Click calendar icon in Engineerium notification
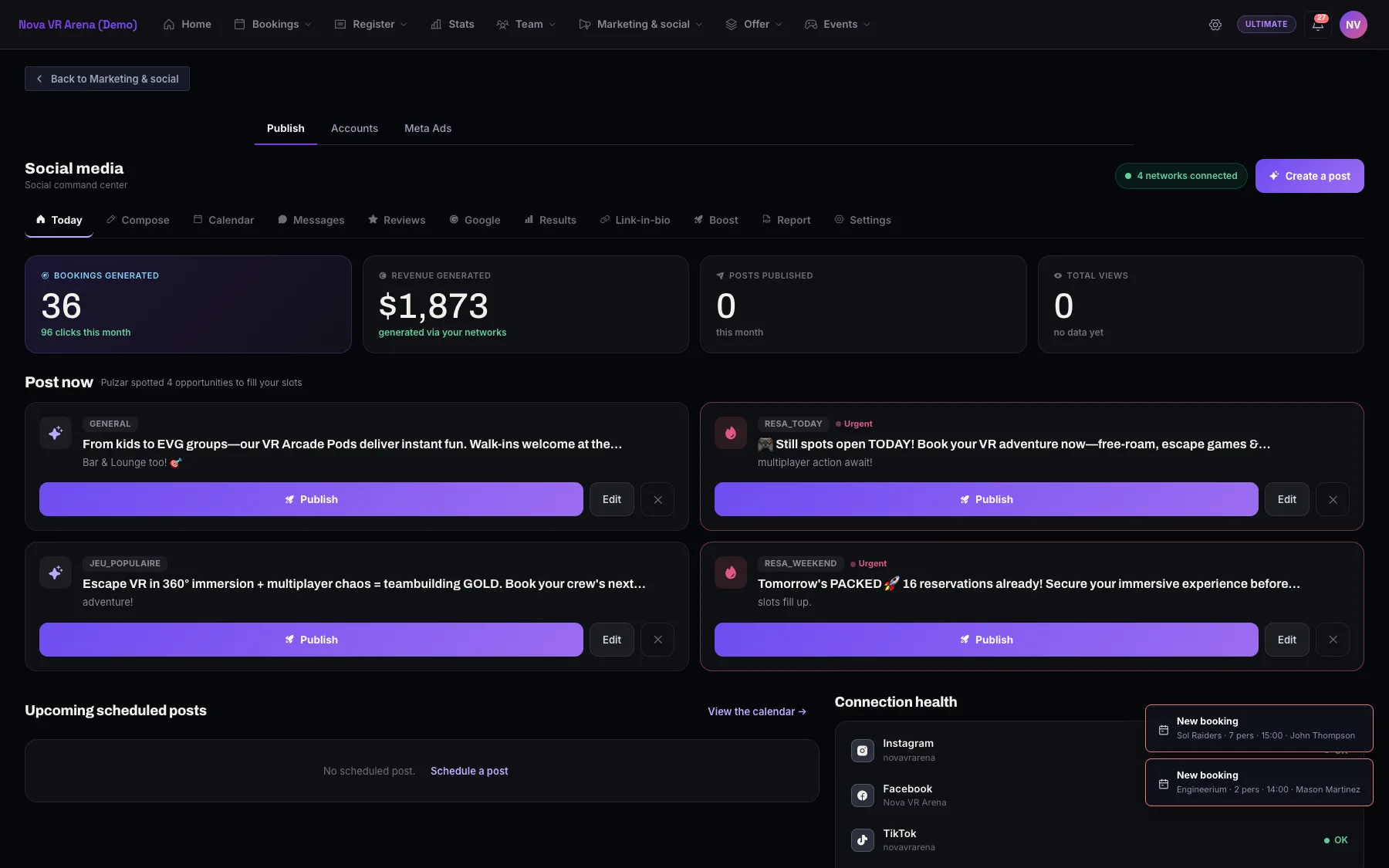1389x868 pixels. [1164, 783]
